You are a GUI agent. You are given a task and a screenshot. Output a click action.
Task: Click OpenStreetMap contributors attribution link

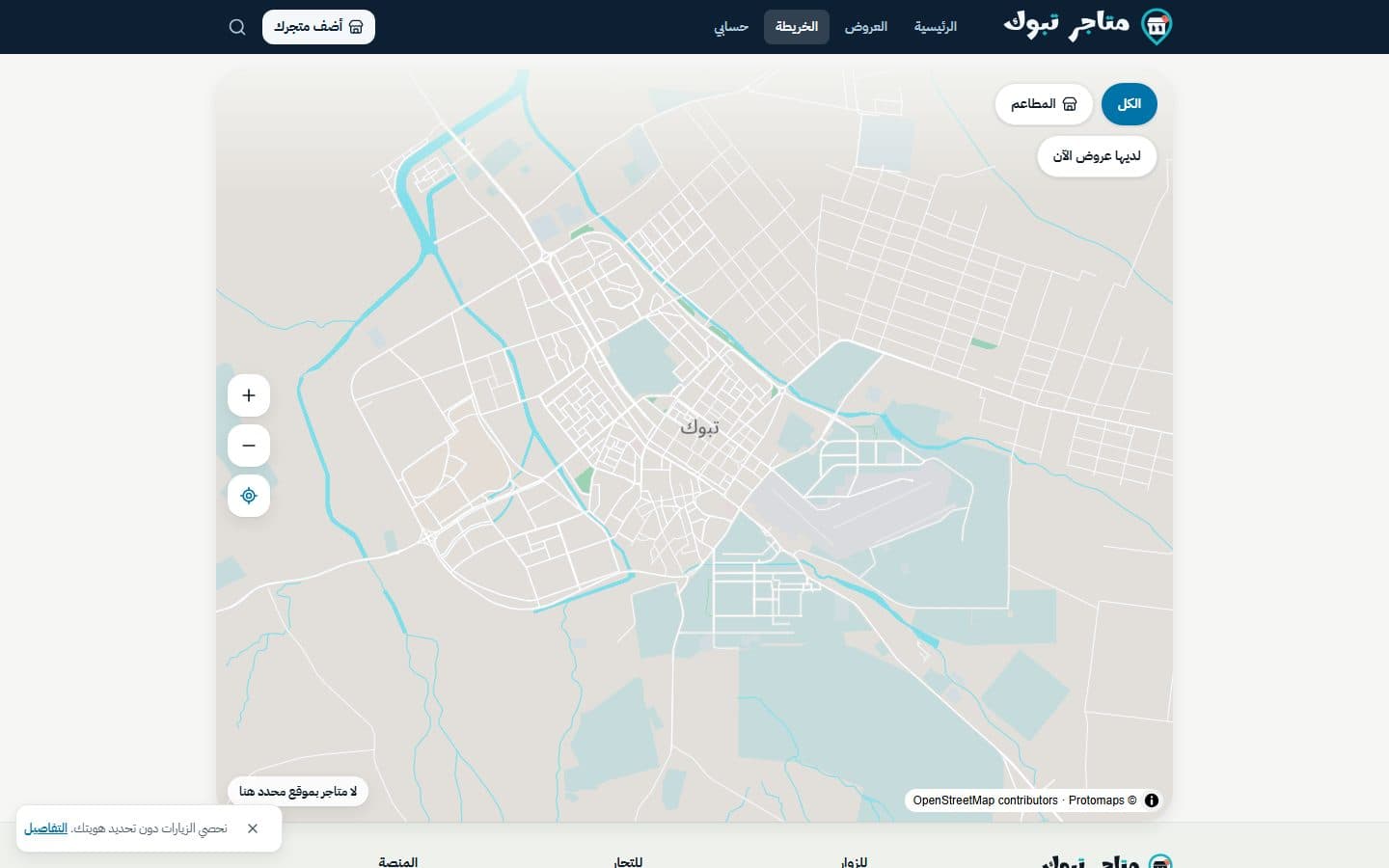click(986, 800)
